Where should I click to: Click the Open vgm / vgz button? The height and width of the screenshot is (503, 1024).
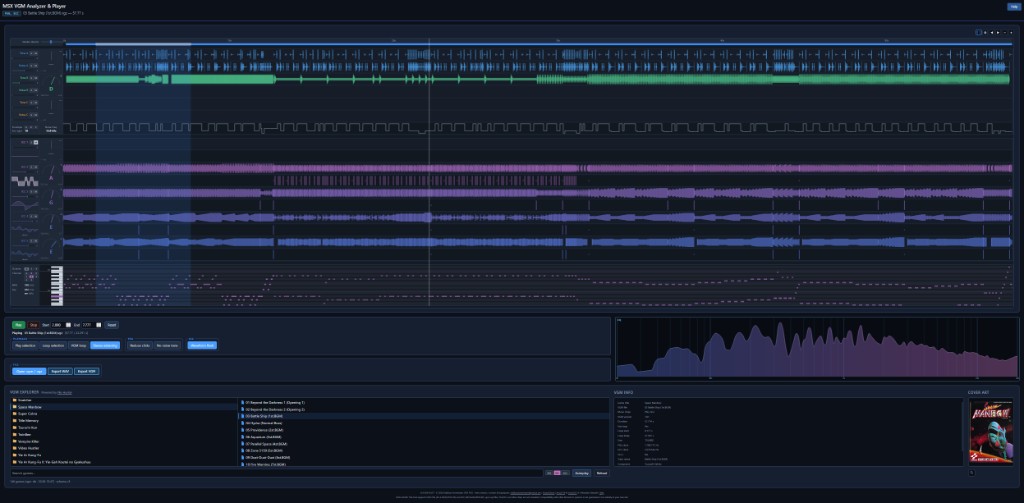tap(29, 371)
